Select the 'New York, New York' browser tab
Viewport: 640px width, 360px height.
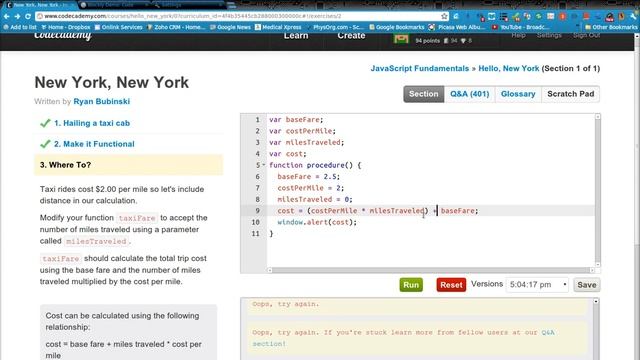pos(39,5)
